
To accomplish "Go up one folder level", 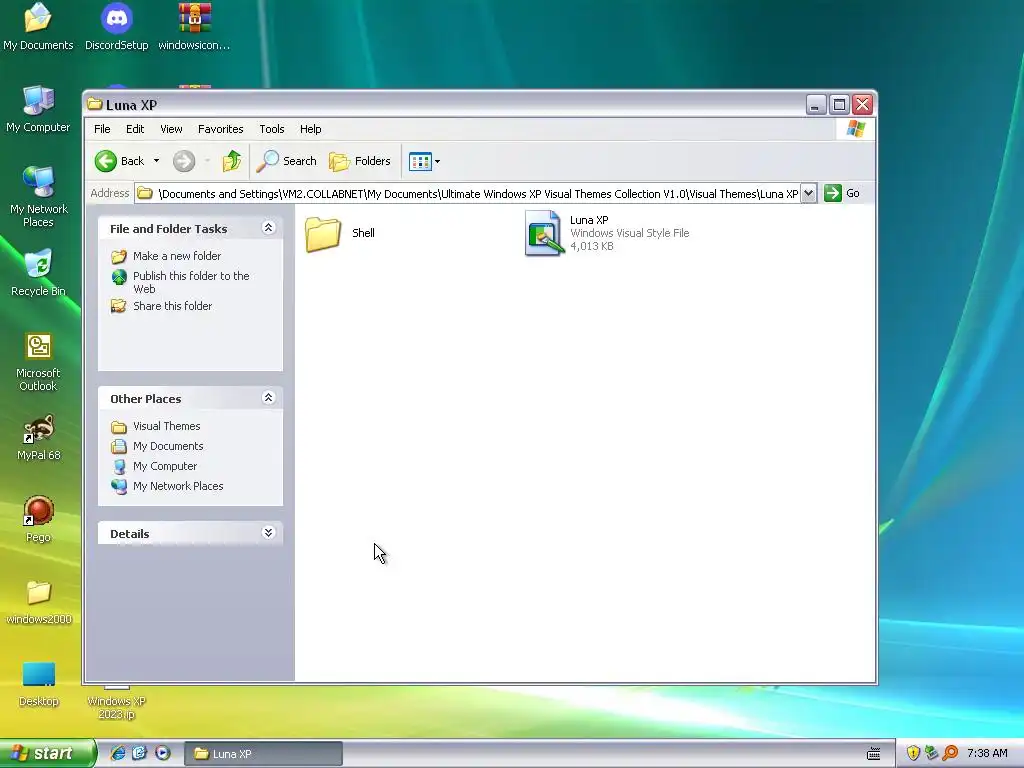I will 232,161.
